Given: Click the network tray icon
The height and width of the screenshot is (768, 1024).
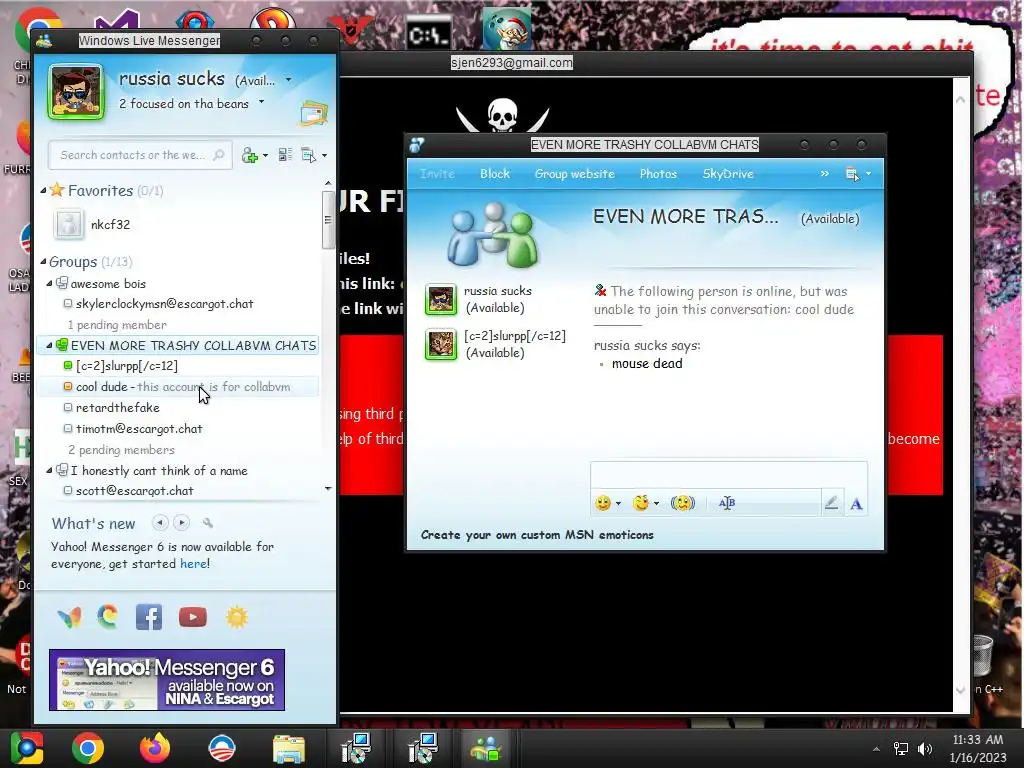Looking at the screenshot, I should 901,748.
